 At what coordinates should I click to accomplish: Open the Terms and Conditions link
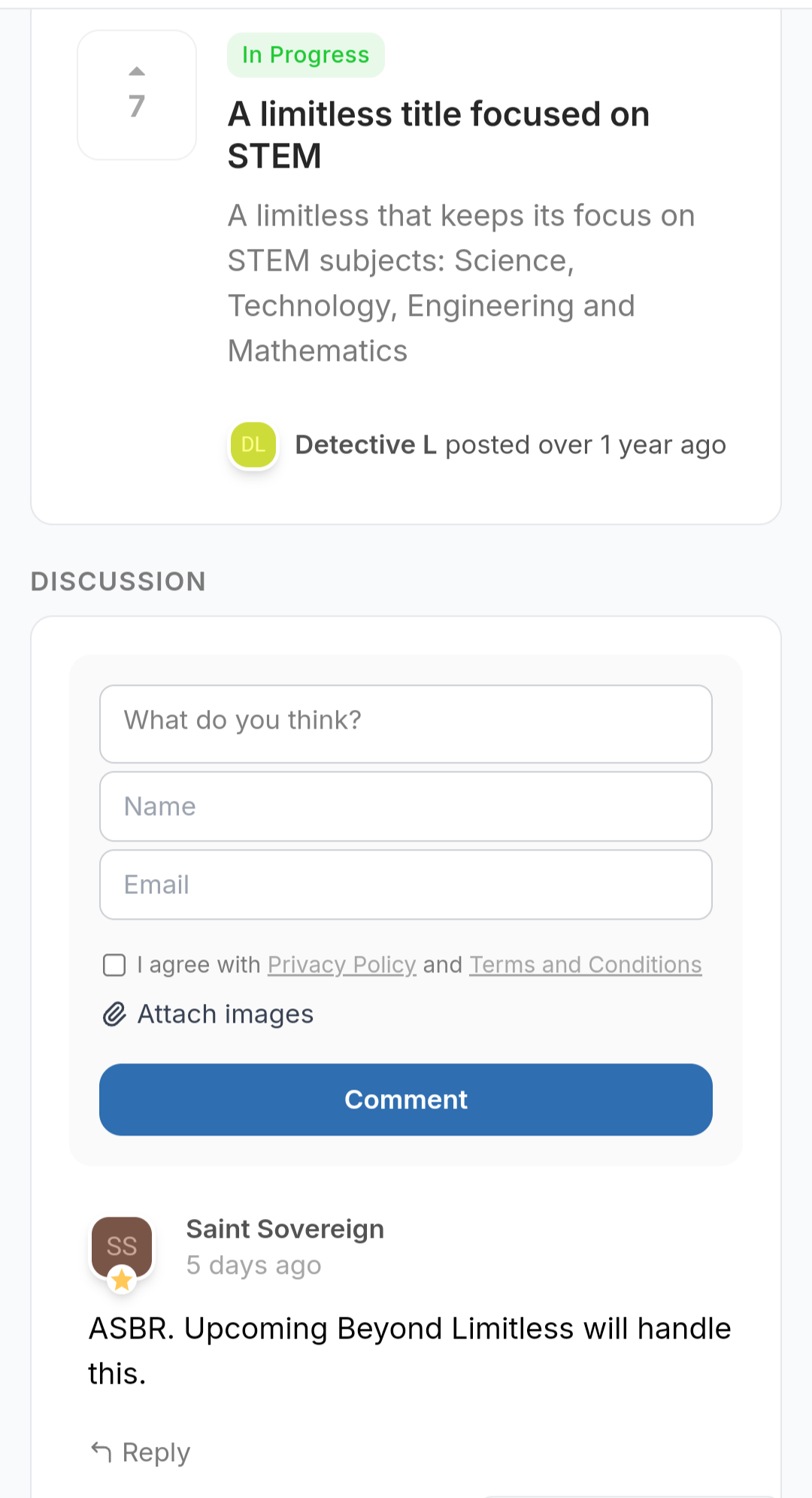[x=586, y=965]
